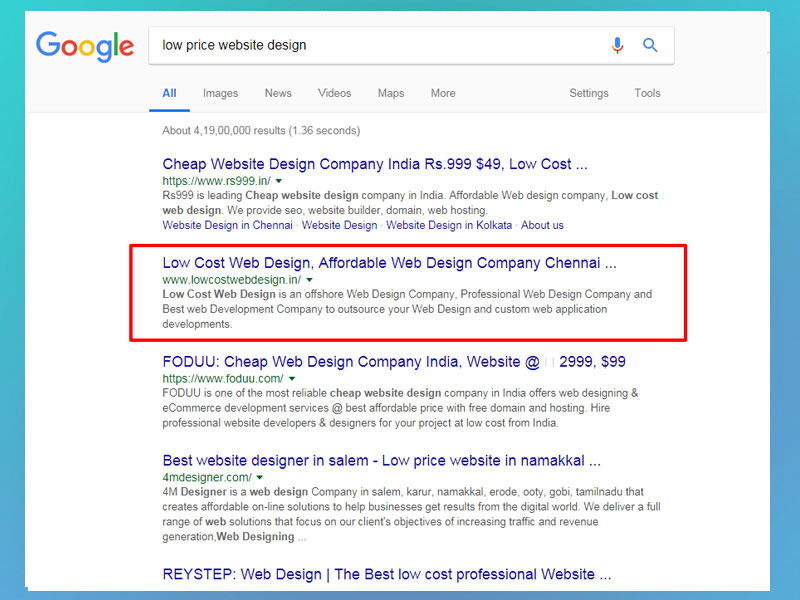Click the blue magnifier search icon
The height and width of the screenshot is (600, 800).
click(650, 45)
